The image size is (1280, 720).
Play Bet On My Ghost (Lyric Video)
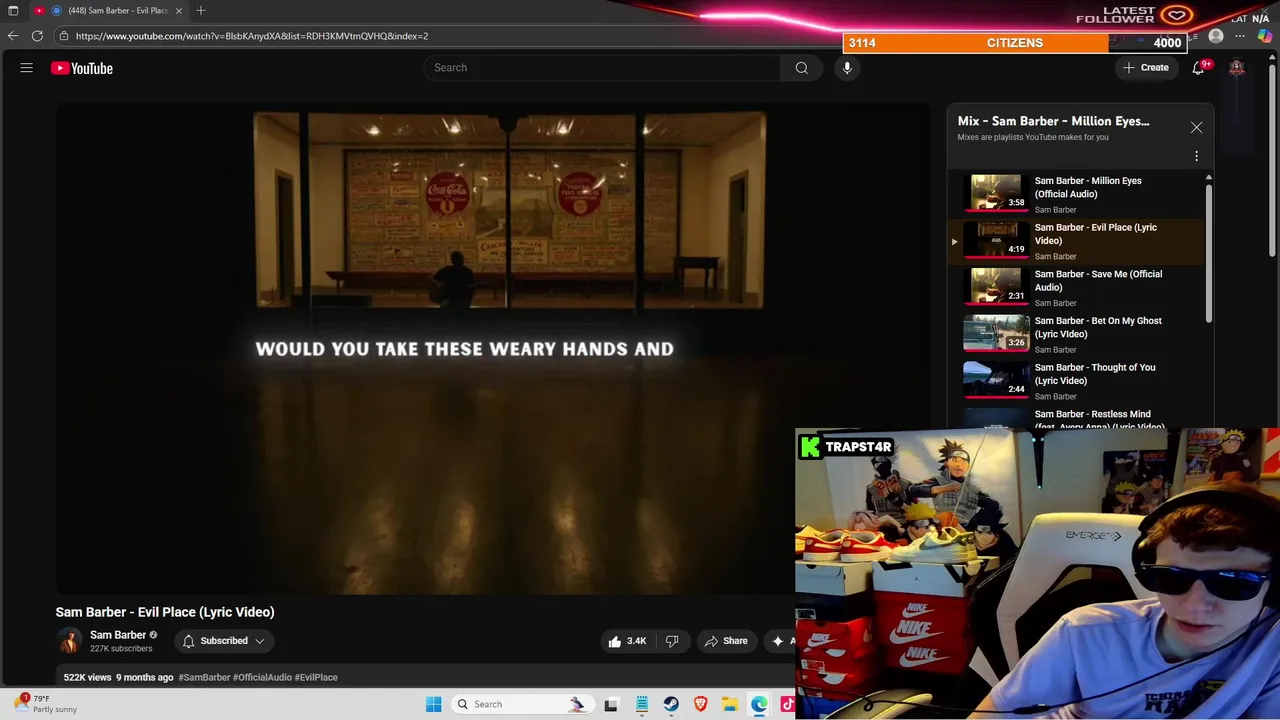[x=1078, y=334]
